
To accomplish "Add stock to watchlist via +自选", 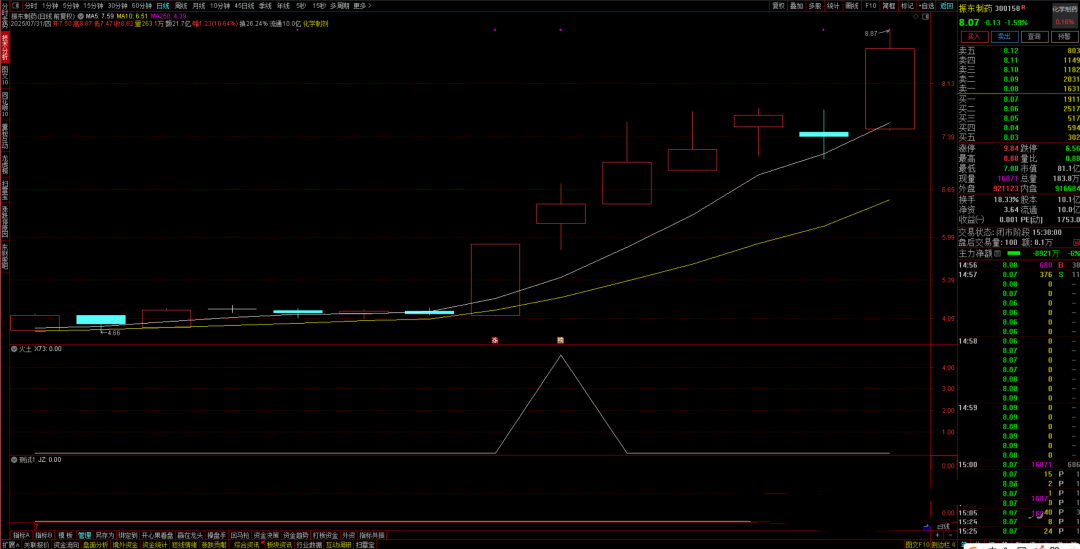I will [927, 5].
